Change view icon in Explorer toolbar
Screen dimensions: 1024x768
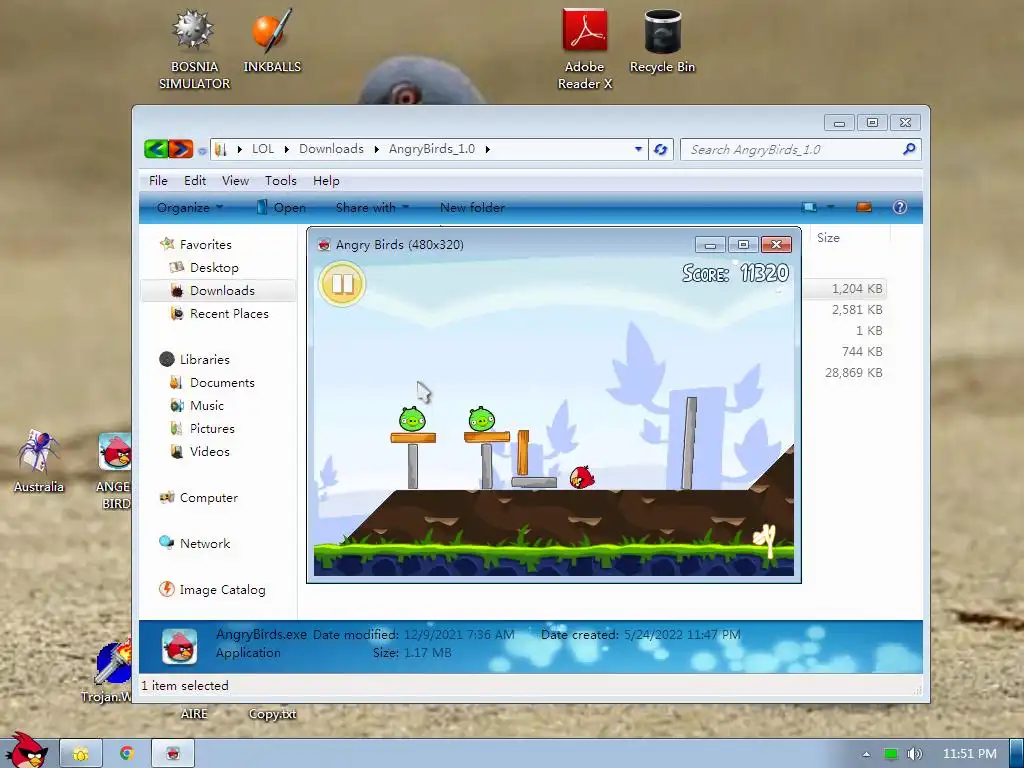click(809, 207)
